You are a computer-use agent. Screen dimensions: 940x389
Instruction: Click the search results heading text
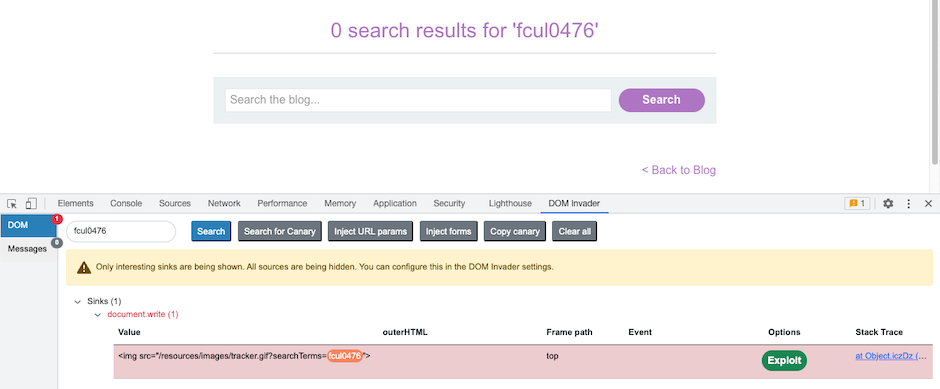[x=465, y=31]
